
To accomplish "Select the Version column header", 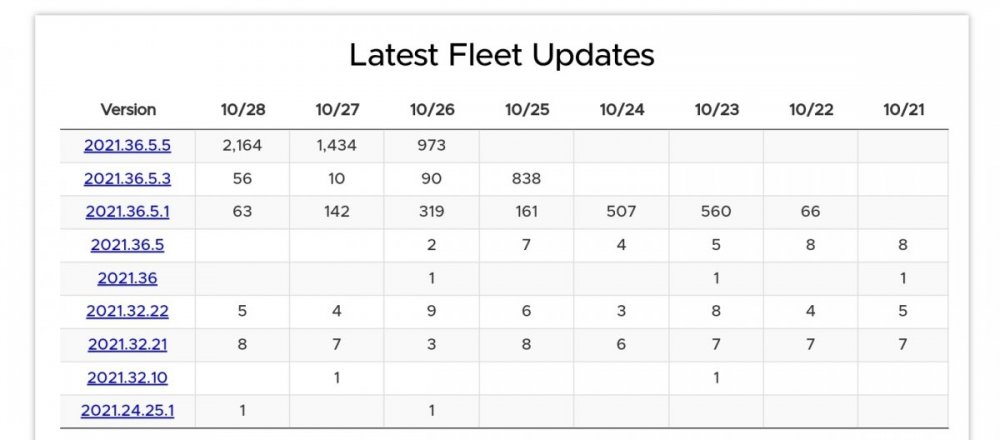I will click(128, 110).
